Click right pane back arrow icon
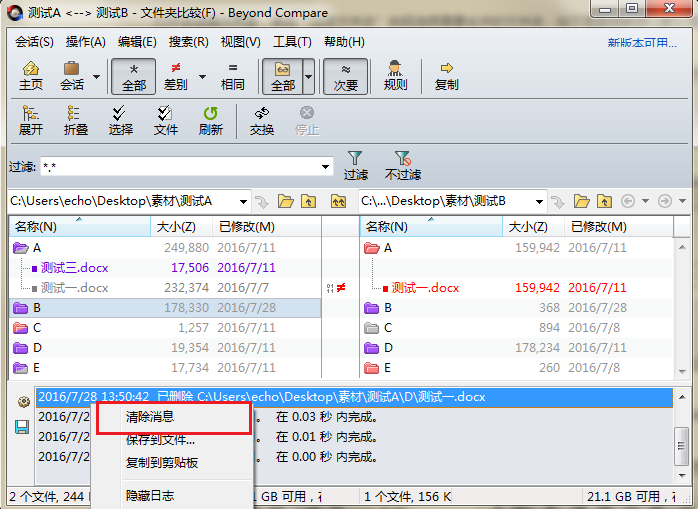The image size is (698, 509). coord(628,201)
